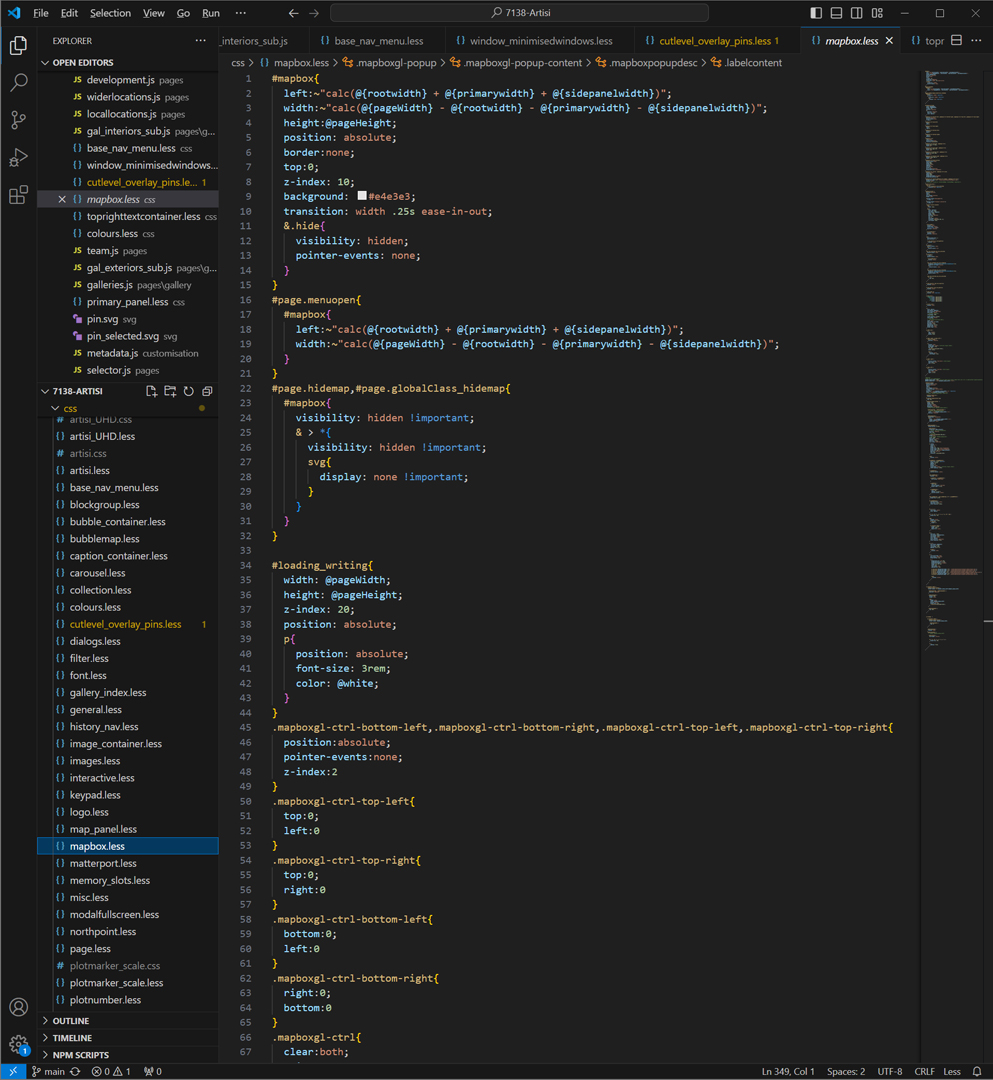Open cutlevel_overlay_pins.less in file tree

pos(127,624)
